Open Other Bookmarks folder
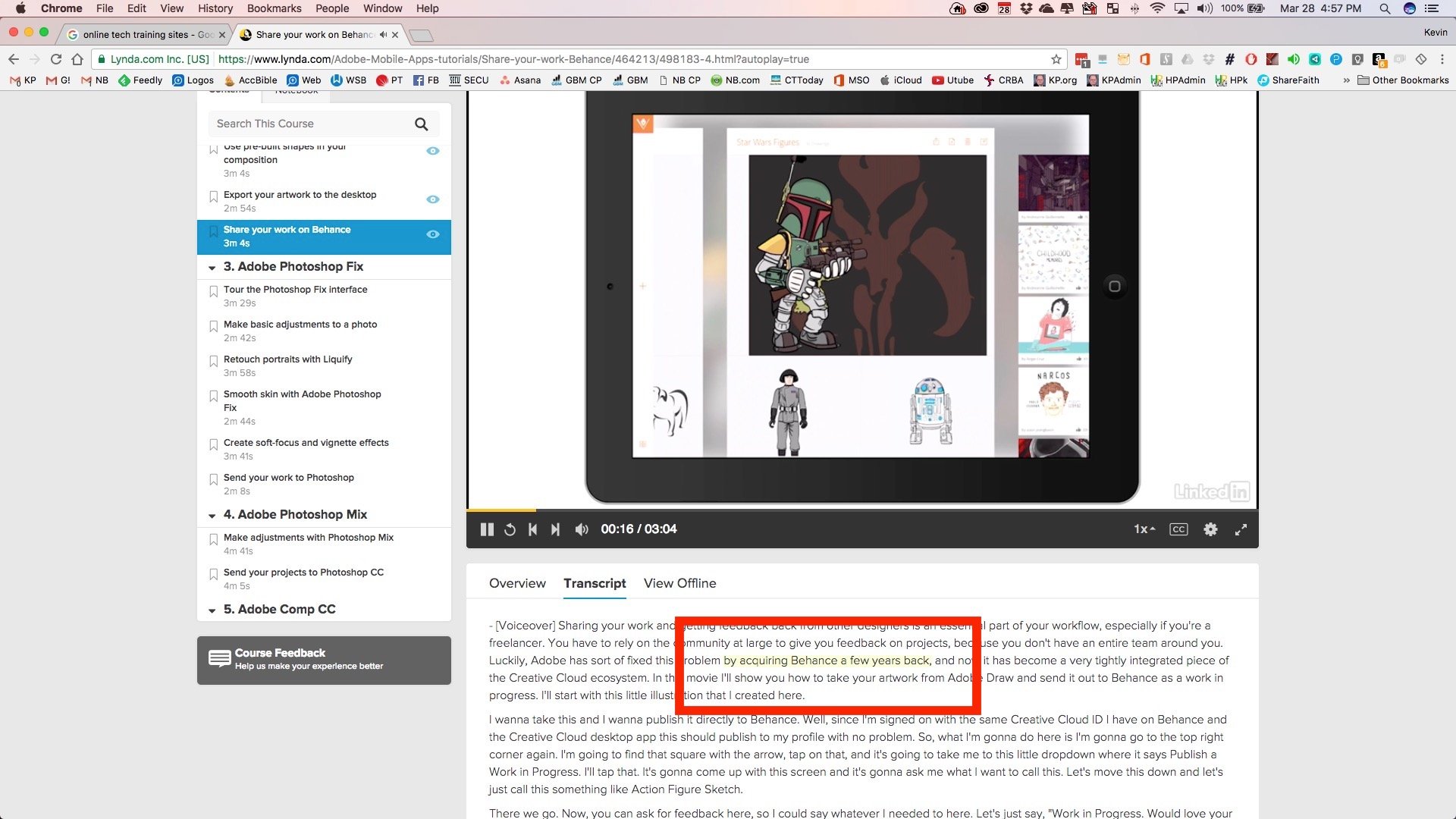The image size is (1456, 819). point(1403,80)
